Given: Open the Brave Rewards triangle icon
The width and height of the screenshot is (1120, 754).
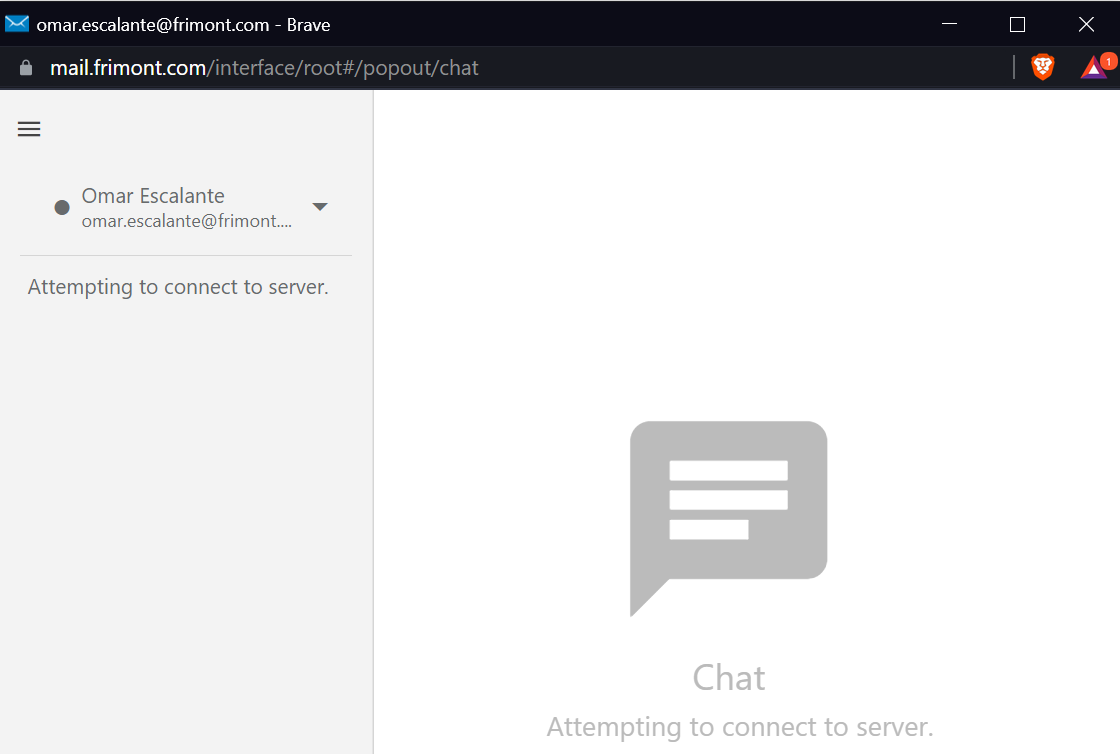Looking at the screenshot, I should pyautogui.click(x=1092, y=69).
